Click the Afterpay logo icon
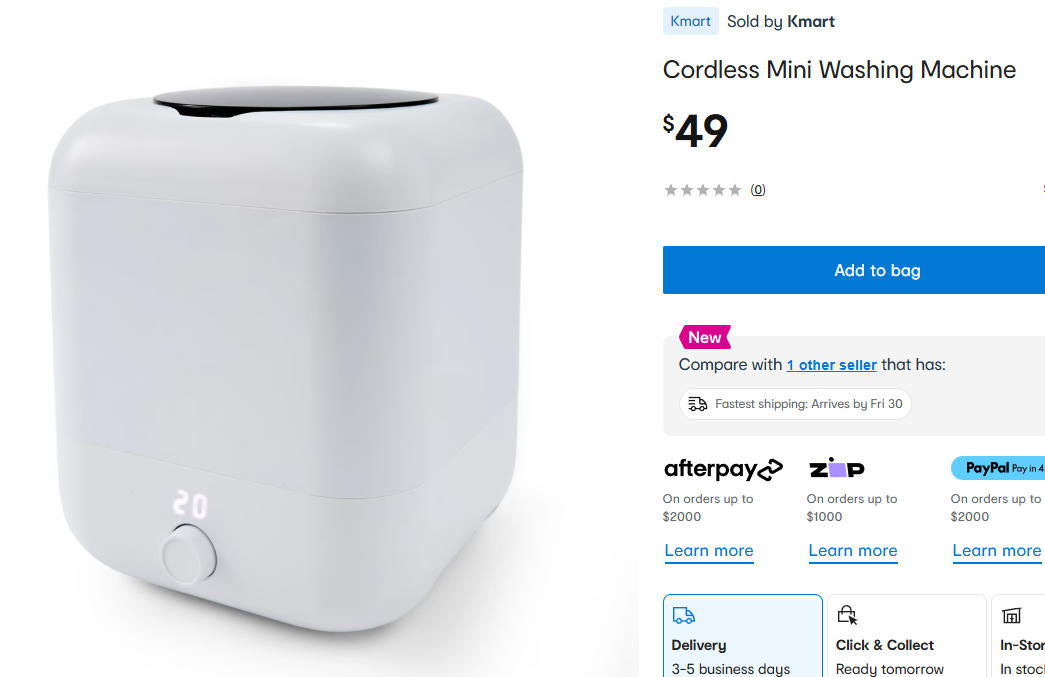The width and height of the screenshot is (1045, 677). tap(723, 469)
